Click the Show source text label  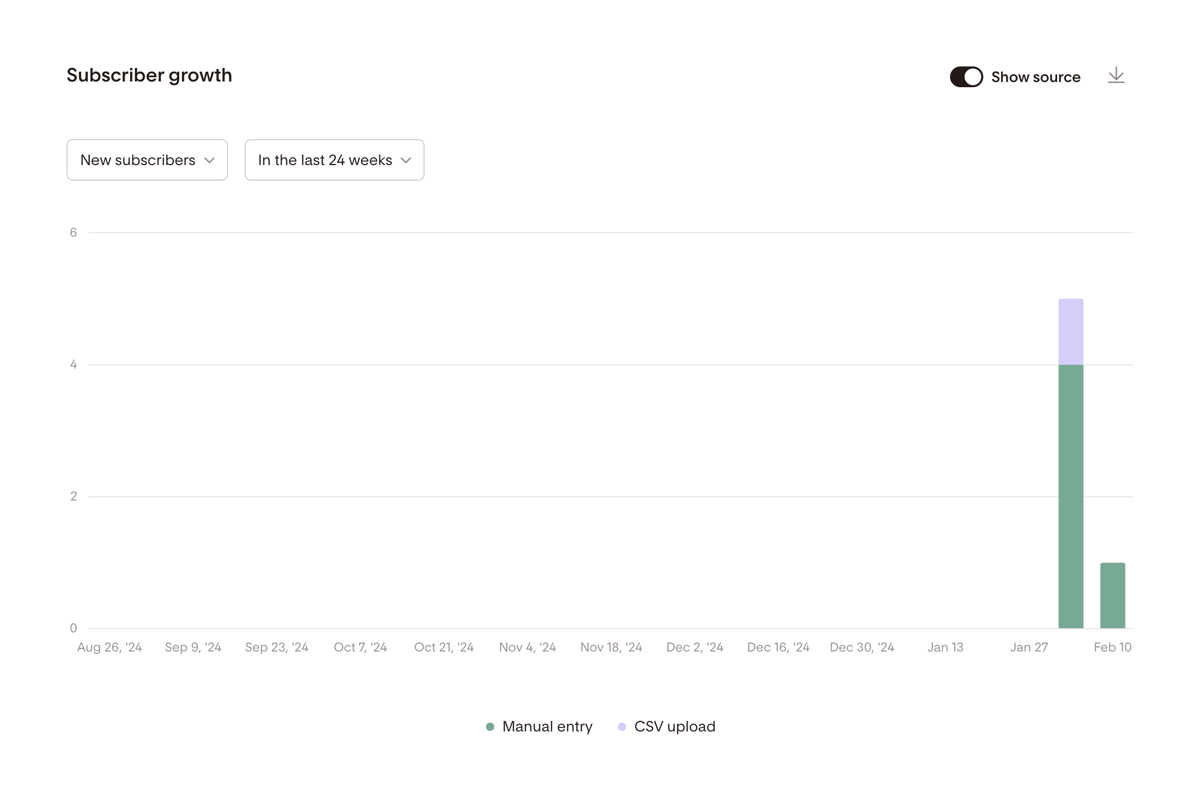tap(1035, 76)
